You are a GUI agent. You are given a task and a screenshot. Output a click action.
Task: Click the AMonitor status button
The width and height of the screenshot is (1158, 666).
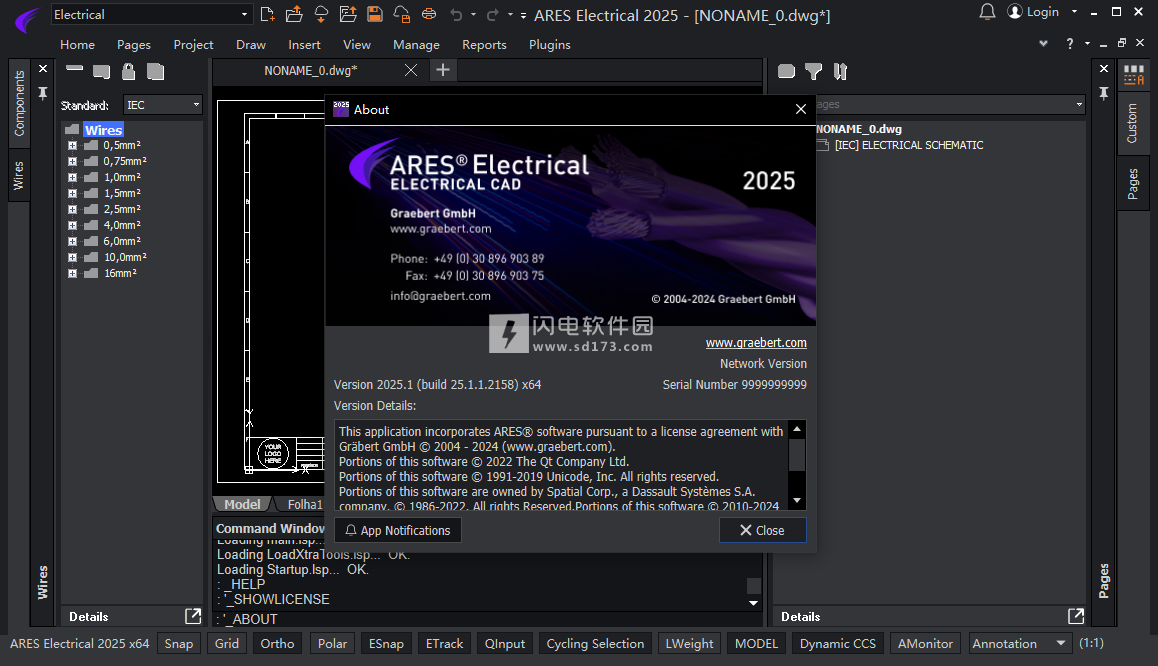pos(925,644)
